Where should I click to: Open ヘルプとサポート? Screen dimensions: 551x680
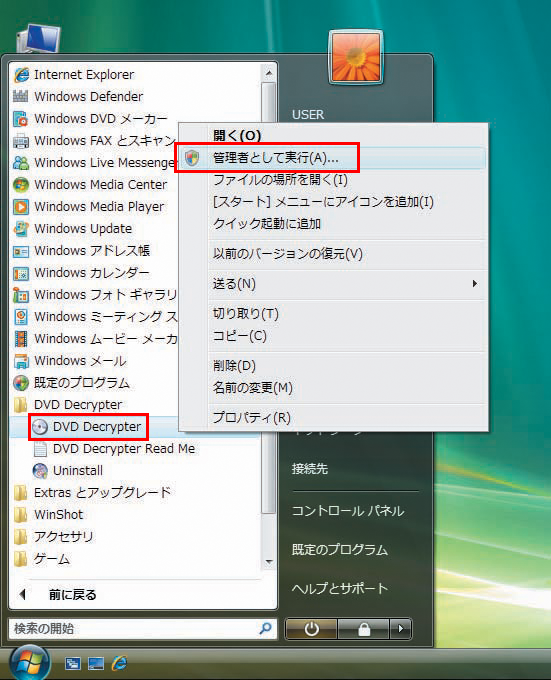tap(339, 588)
